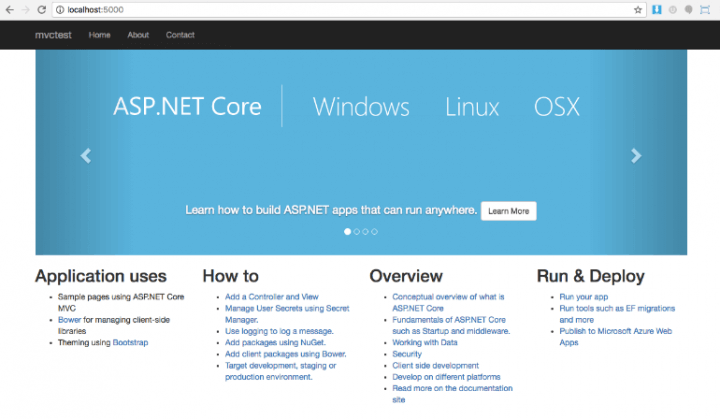Open the Run your app link
This screenshot has height=419, width=720.
tap(584, 297)
